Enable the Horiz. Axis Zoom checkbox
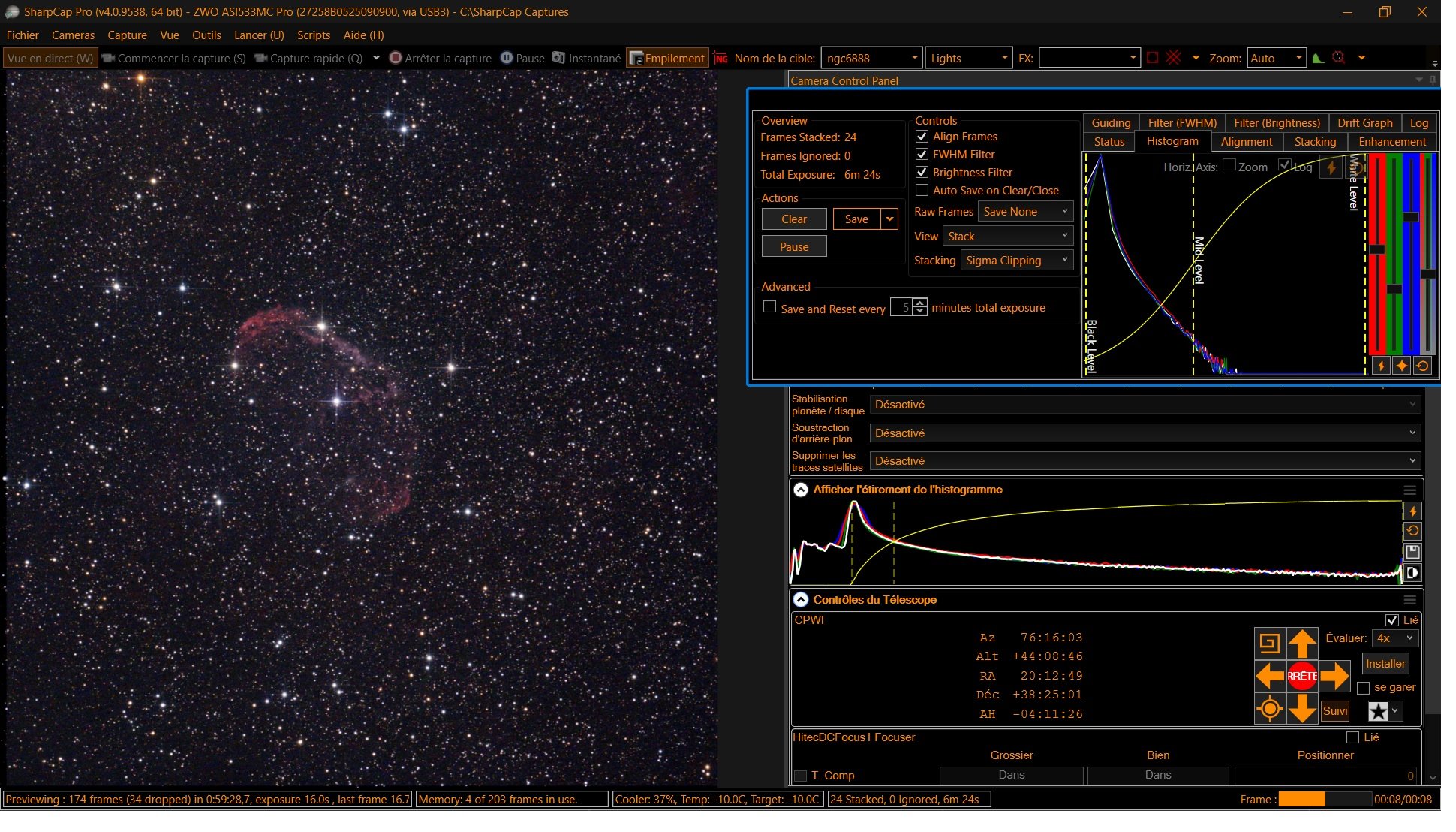Image resolution: width=1456 pixels, height=832 pixels. (1229, 165)
